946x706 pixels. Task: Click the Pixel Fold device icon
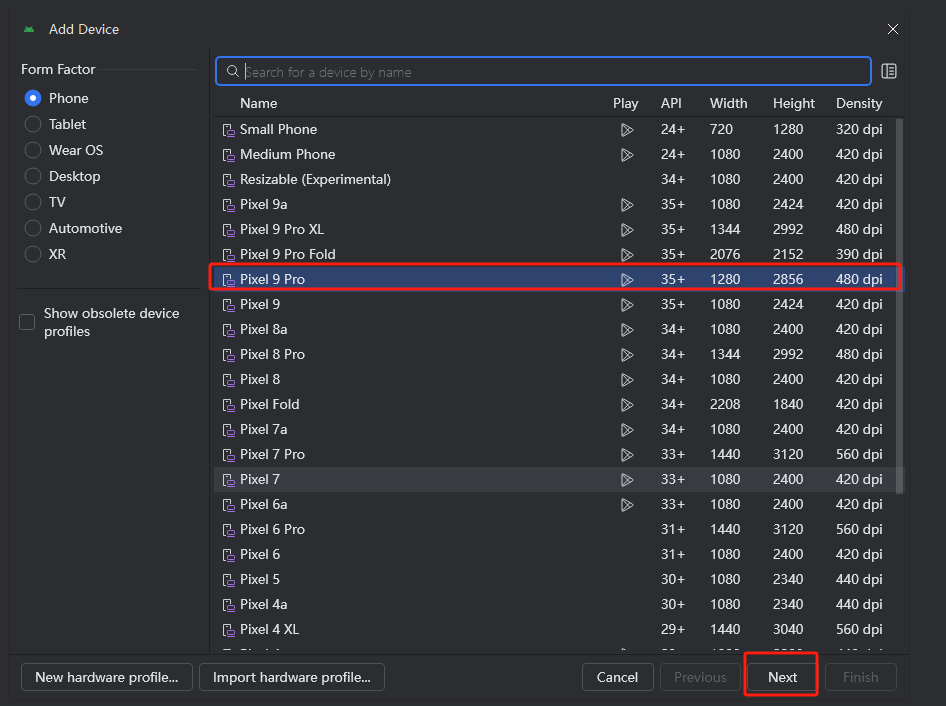tap(229, 405)
